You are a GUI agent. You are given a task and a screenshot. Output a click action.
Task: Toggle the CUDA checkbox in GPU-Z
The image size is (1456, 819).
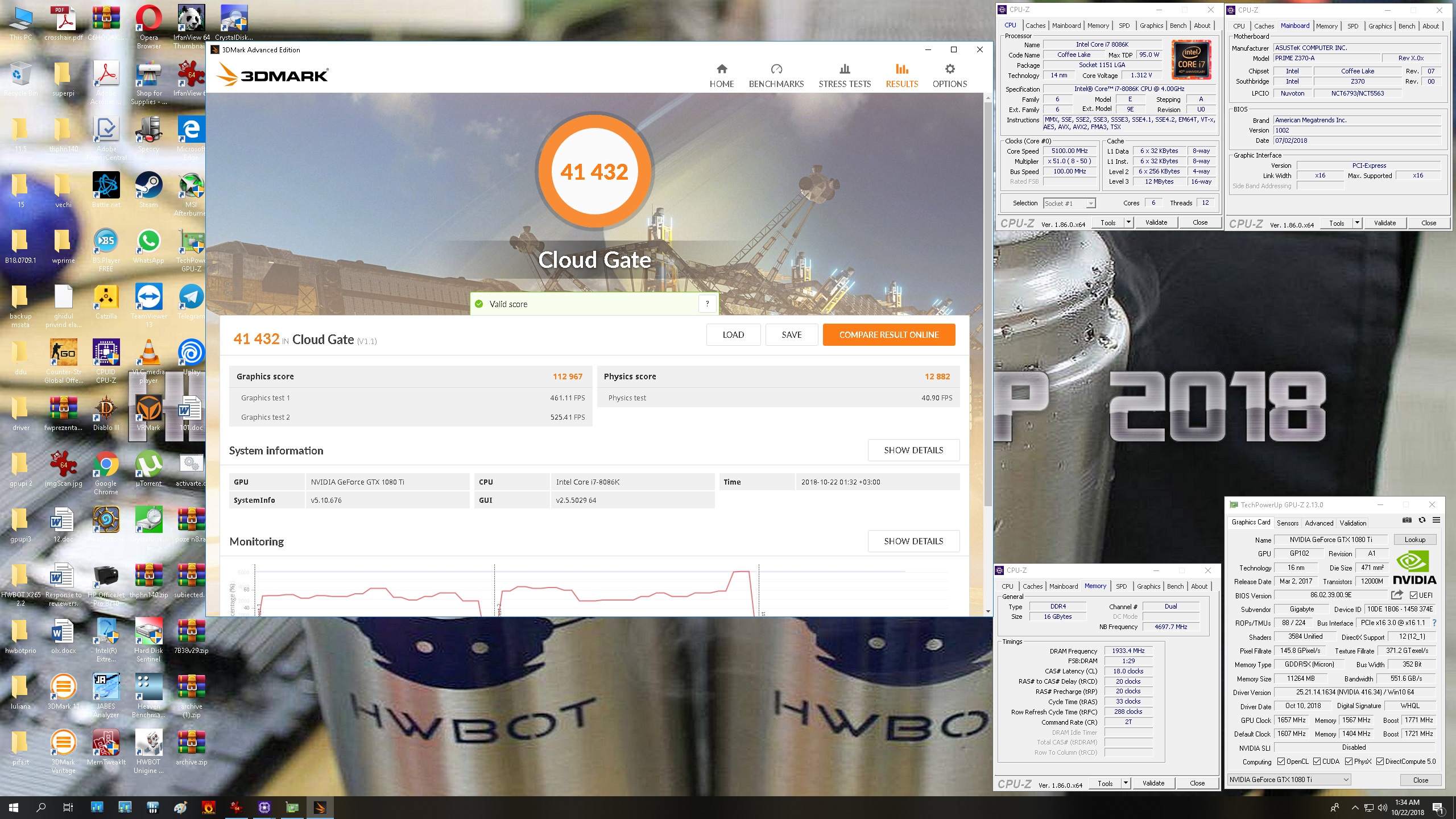click(x=1317, y=761)
